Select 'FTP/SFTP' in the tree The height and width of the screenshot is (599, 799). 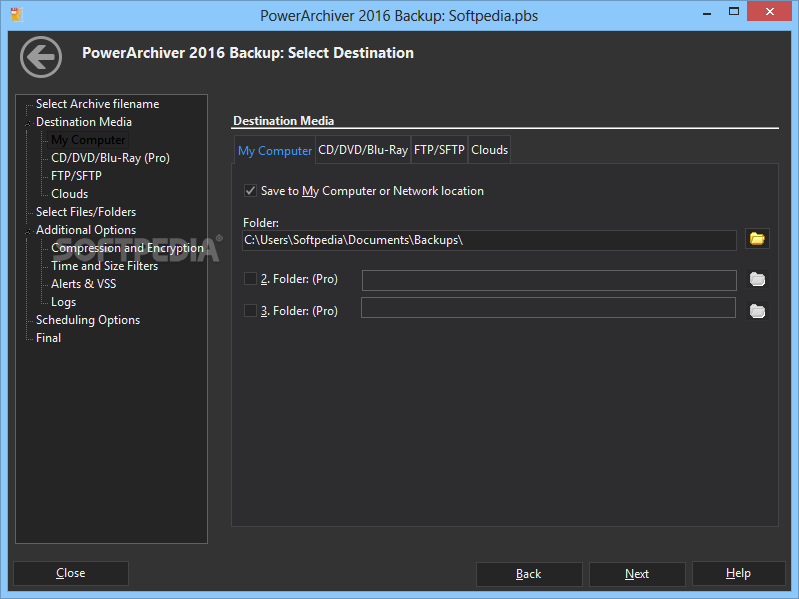tap(76, 176)
